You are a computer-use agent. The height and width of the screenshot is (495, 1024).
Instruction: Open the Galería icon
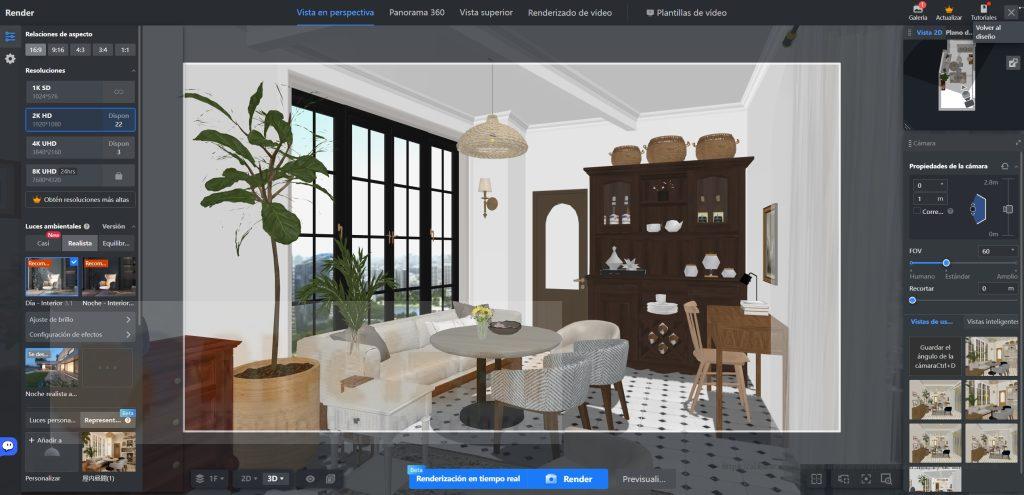(x=917, y=9)
